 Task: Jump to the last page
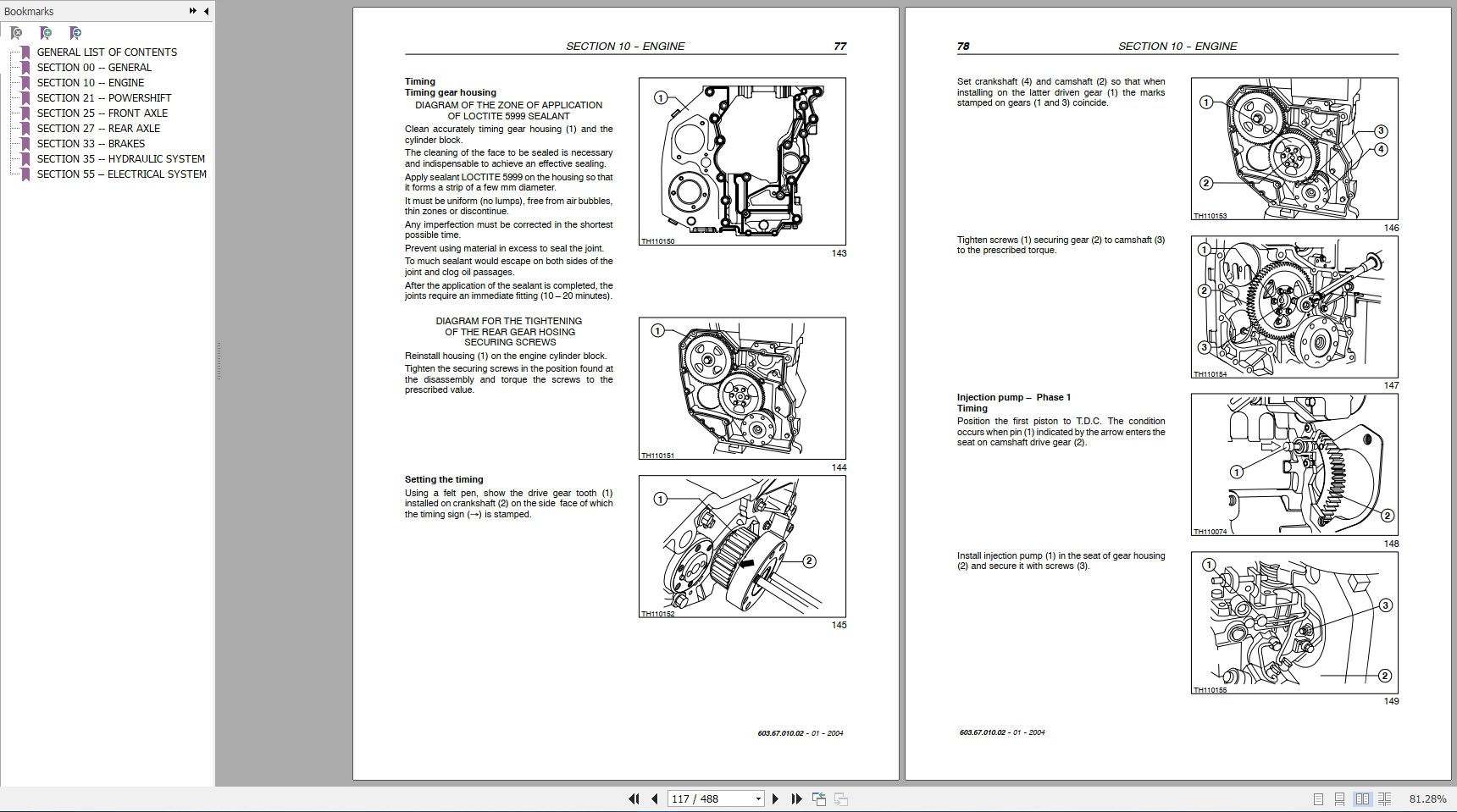pos(796,798)
